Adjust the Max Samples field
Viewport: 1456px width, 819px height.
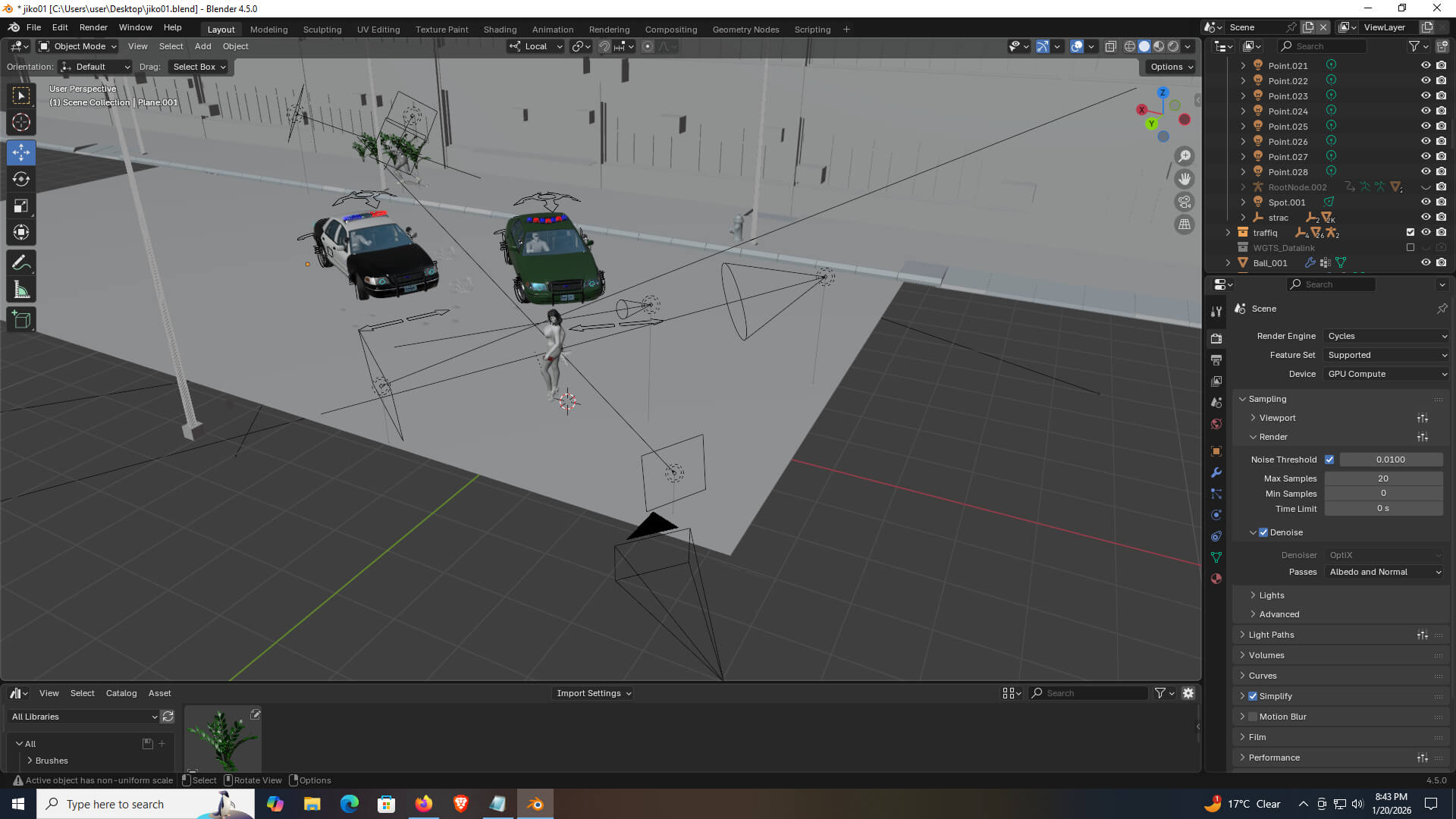[x=1383, y=479]
